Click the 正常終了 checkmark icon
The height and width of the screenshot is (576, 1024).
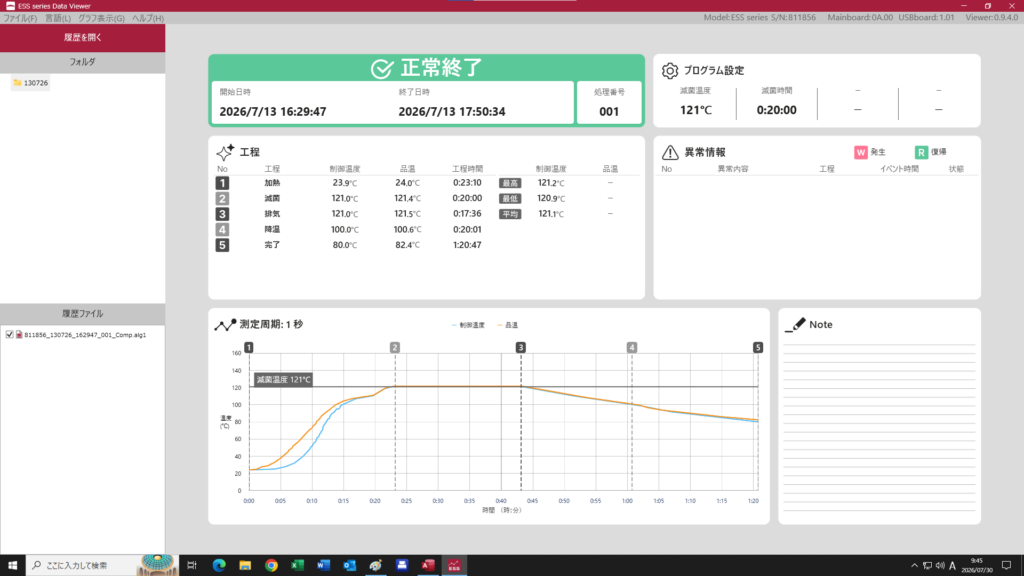pos(382,68)
